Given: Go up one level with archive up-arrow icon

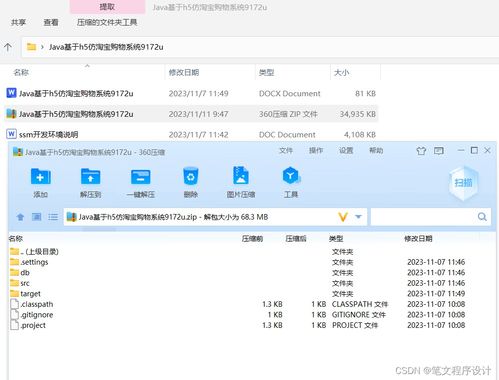Looking at the screenshot, I should pos(20,217).
